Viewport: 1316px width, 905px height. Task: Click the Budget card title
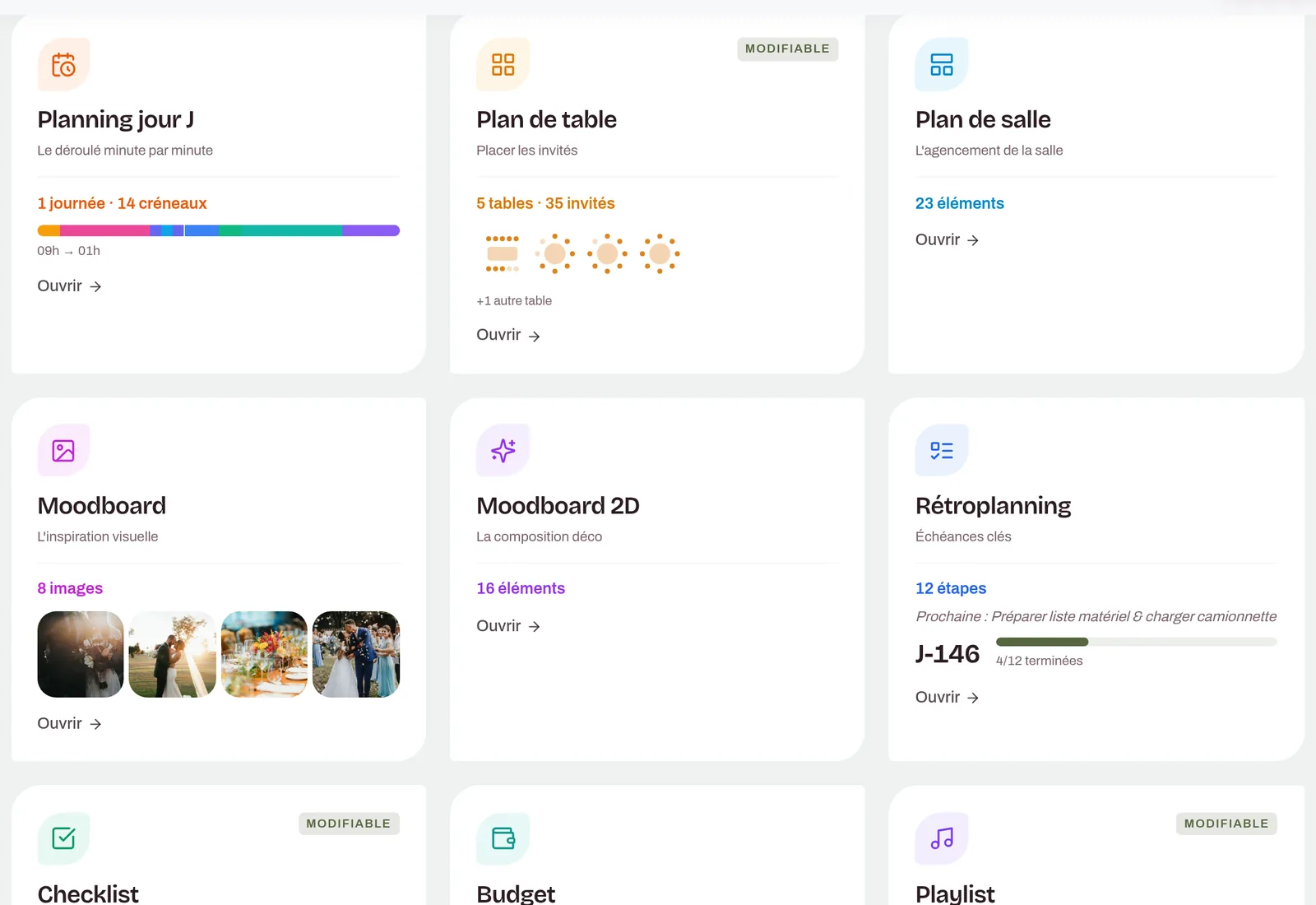(516, 893)
